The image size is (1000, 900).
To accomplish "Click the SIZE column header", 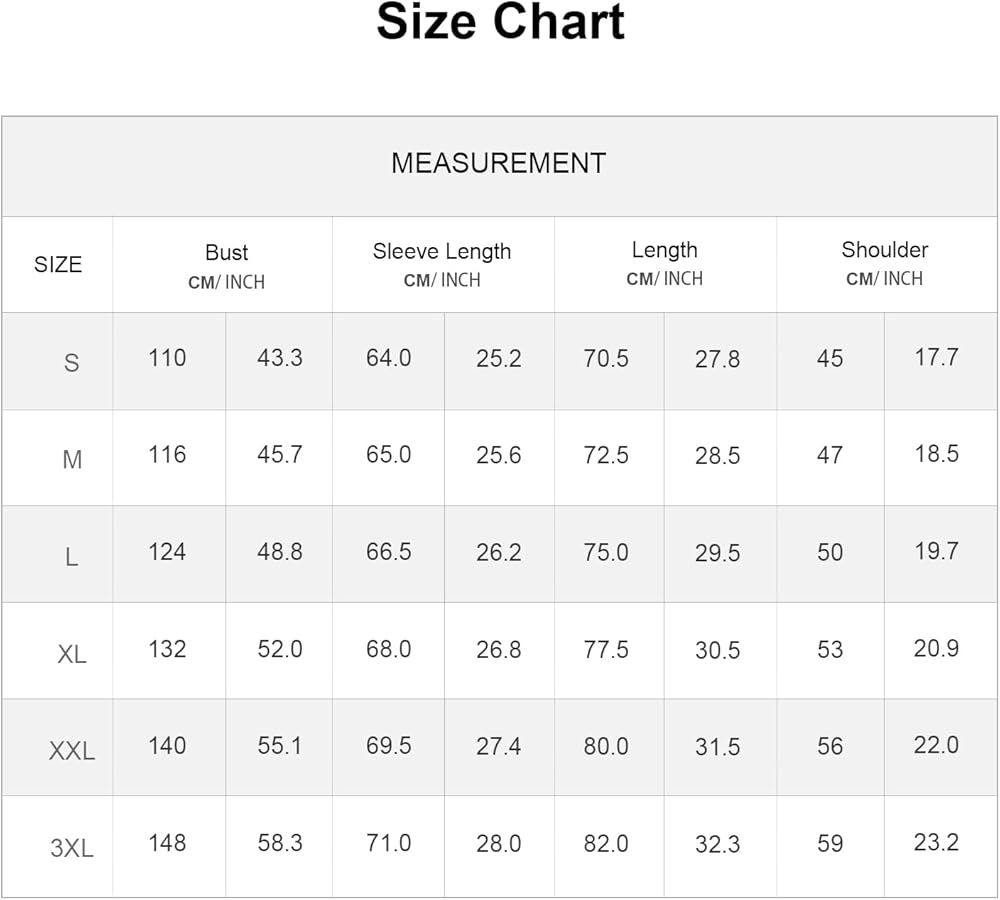I will coord(58,265).
